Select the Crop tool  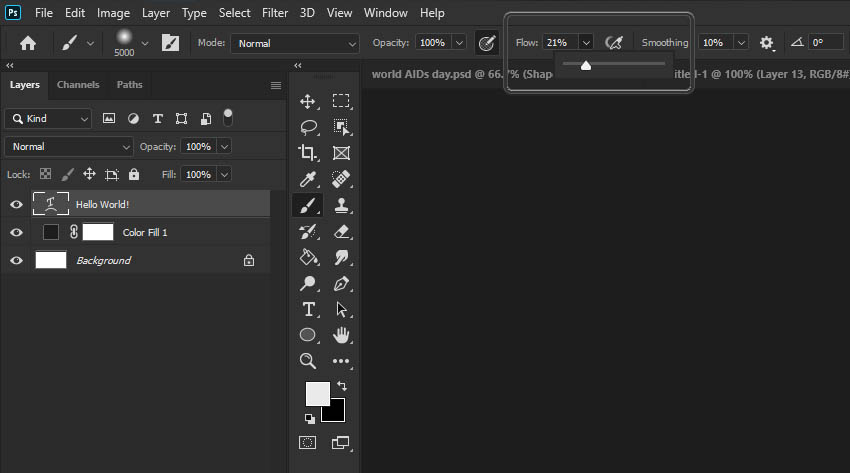click(307, 153)
